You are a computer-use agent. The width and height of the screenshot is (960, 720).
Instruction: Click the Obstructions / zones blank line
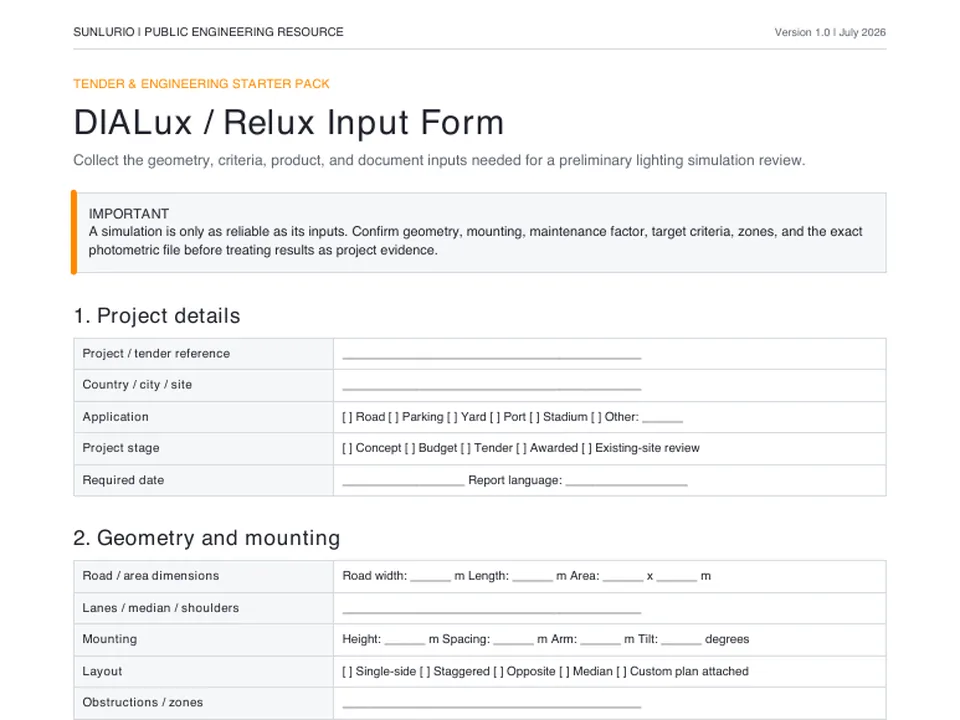(492, 705)
